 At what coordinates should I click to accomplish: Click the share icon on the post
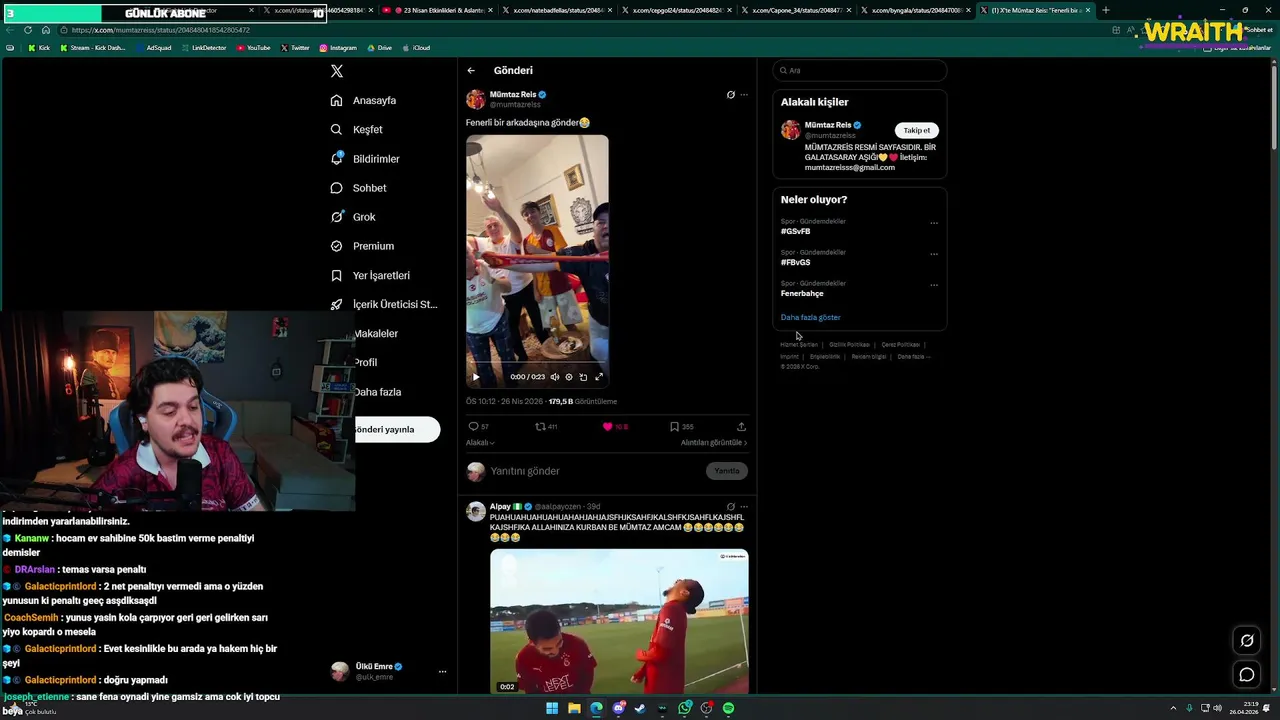click(741, 426)
